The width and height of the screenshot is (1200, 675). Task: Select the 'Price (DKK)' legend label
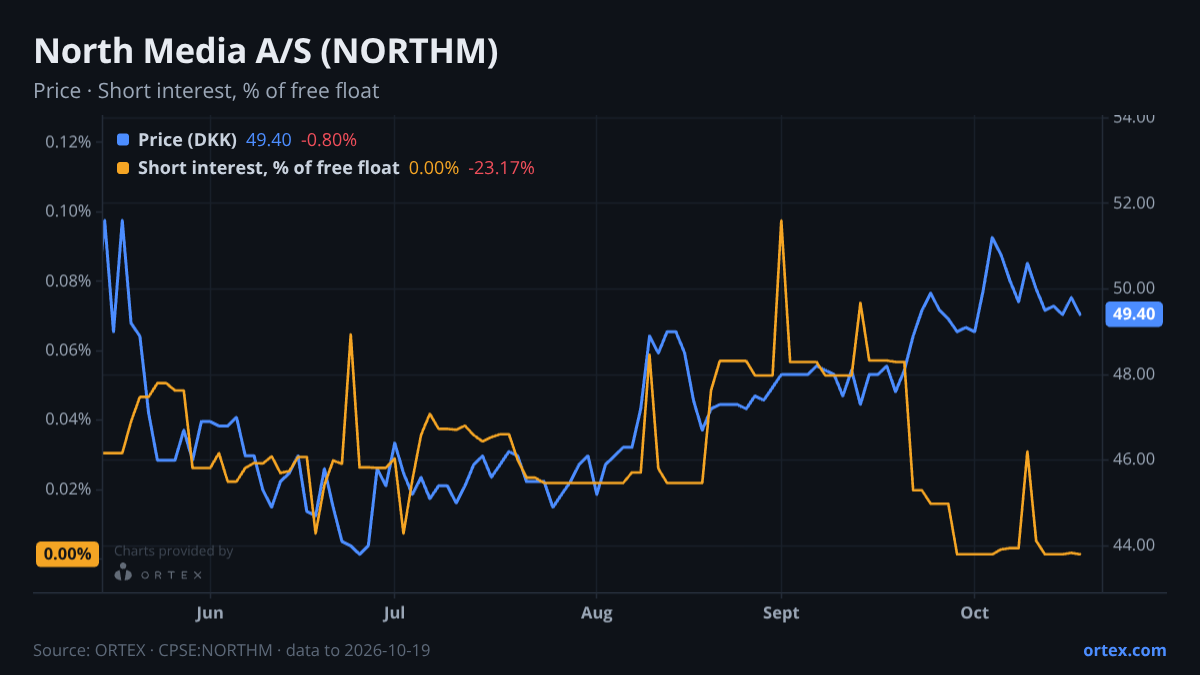point(188,140)
